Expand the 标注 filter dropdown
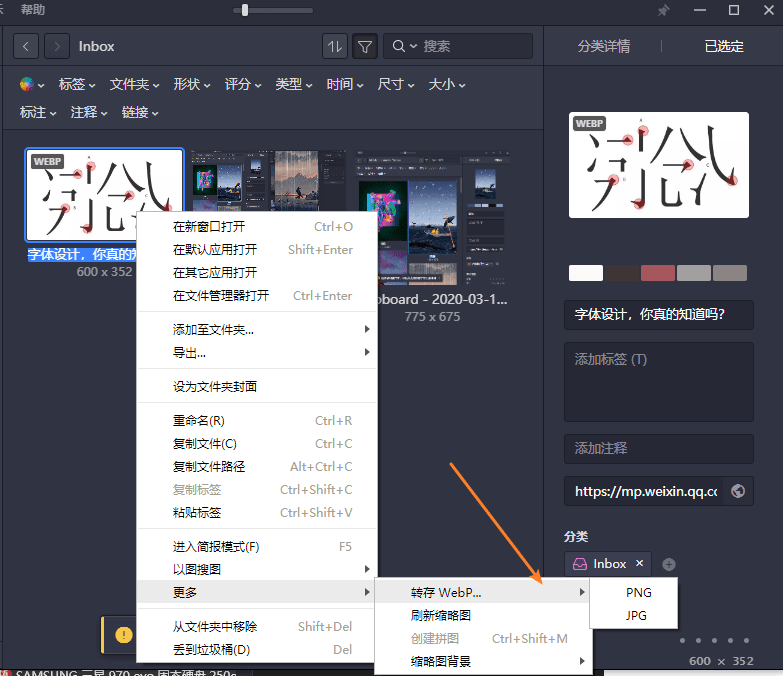 (x=38, y=112)
